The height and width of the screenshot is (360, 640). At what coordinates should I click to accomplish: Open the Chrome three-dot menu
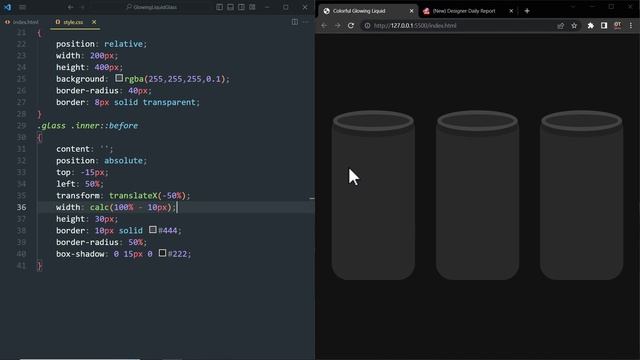tap(631, 25)
